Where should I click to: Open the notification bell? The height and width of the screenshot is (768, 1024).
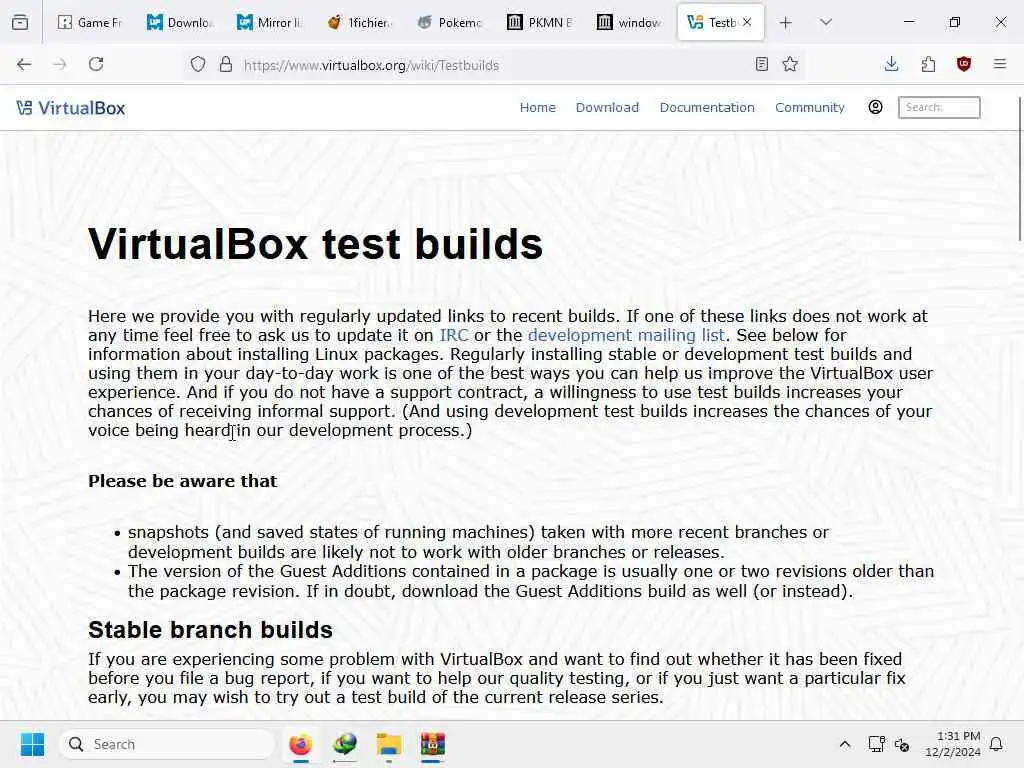(x=996, y=744)
